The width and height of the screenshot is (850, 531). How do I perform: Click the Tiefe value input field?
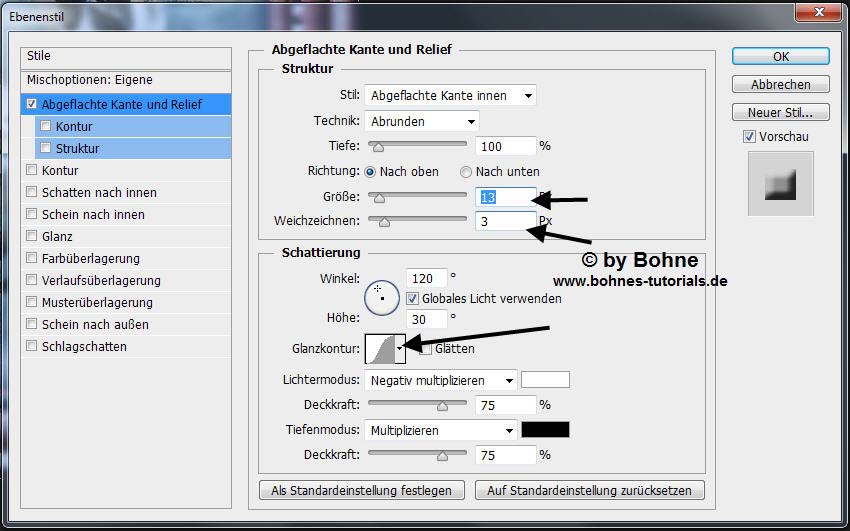coord(506,146)
